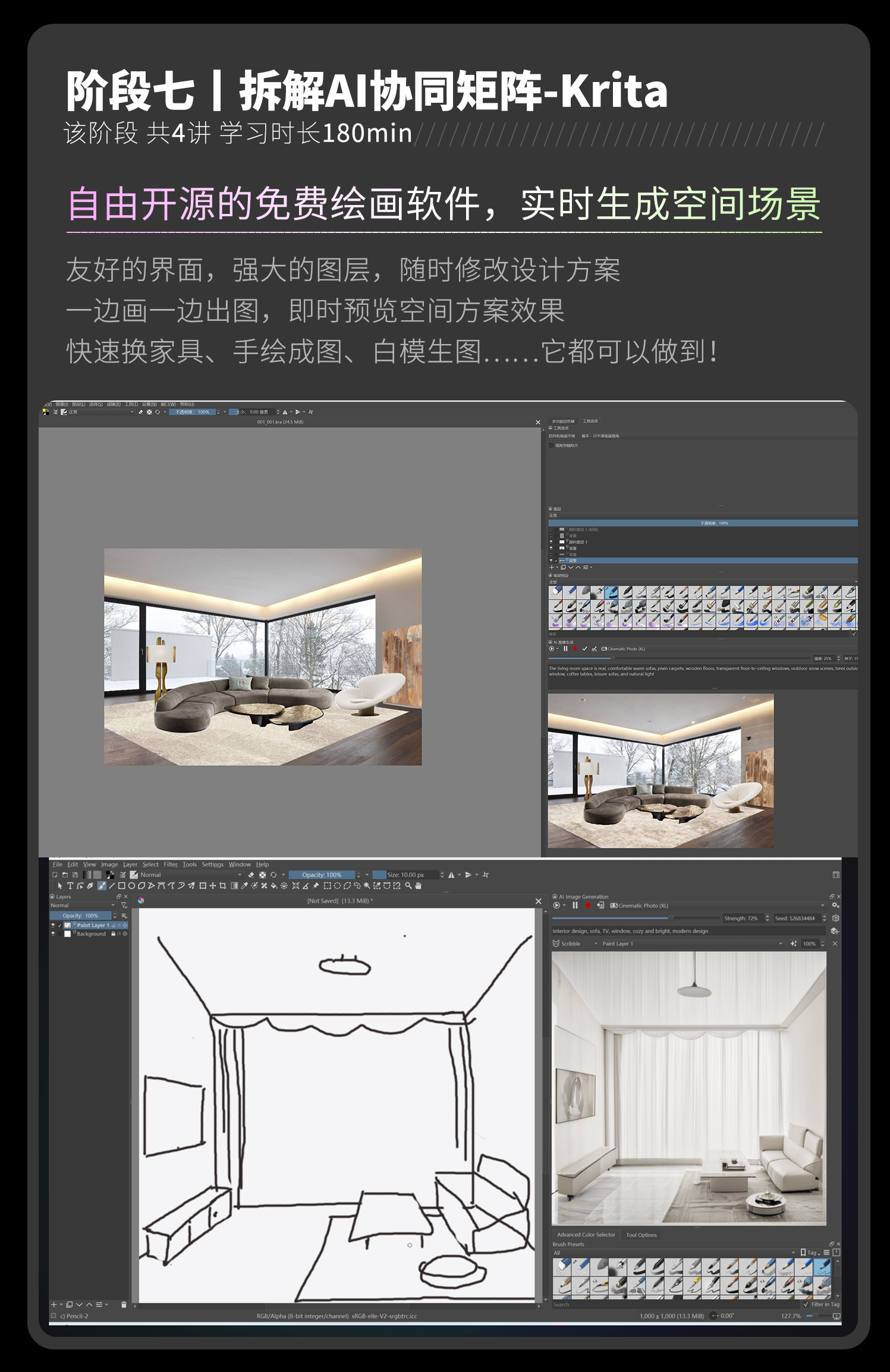The image size is (890, 1372).
Task: Delete layer with trash icon in Layers docker
Action: 124,1304
